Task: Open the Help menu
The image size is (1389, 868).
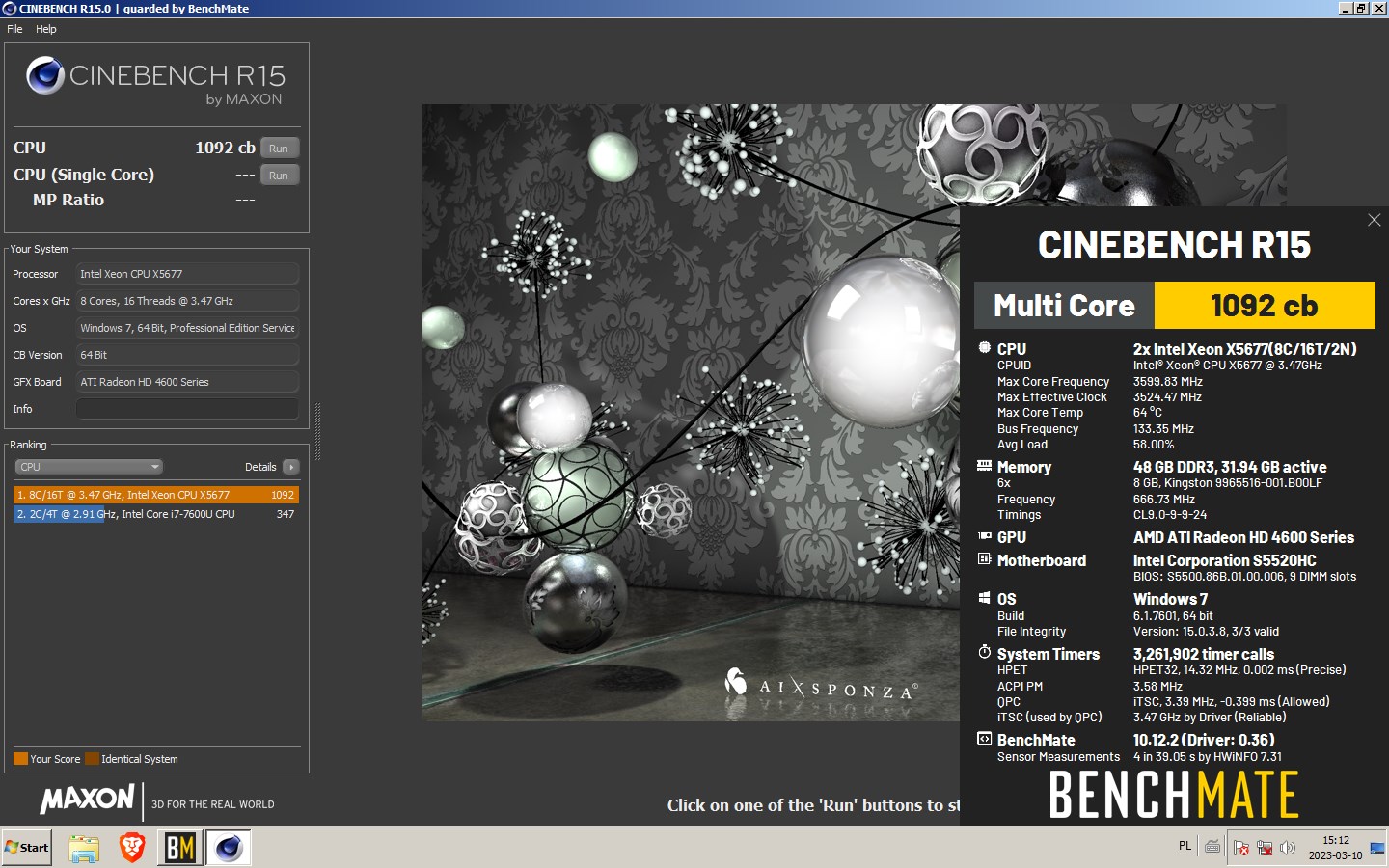Action: (46, 29)
